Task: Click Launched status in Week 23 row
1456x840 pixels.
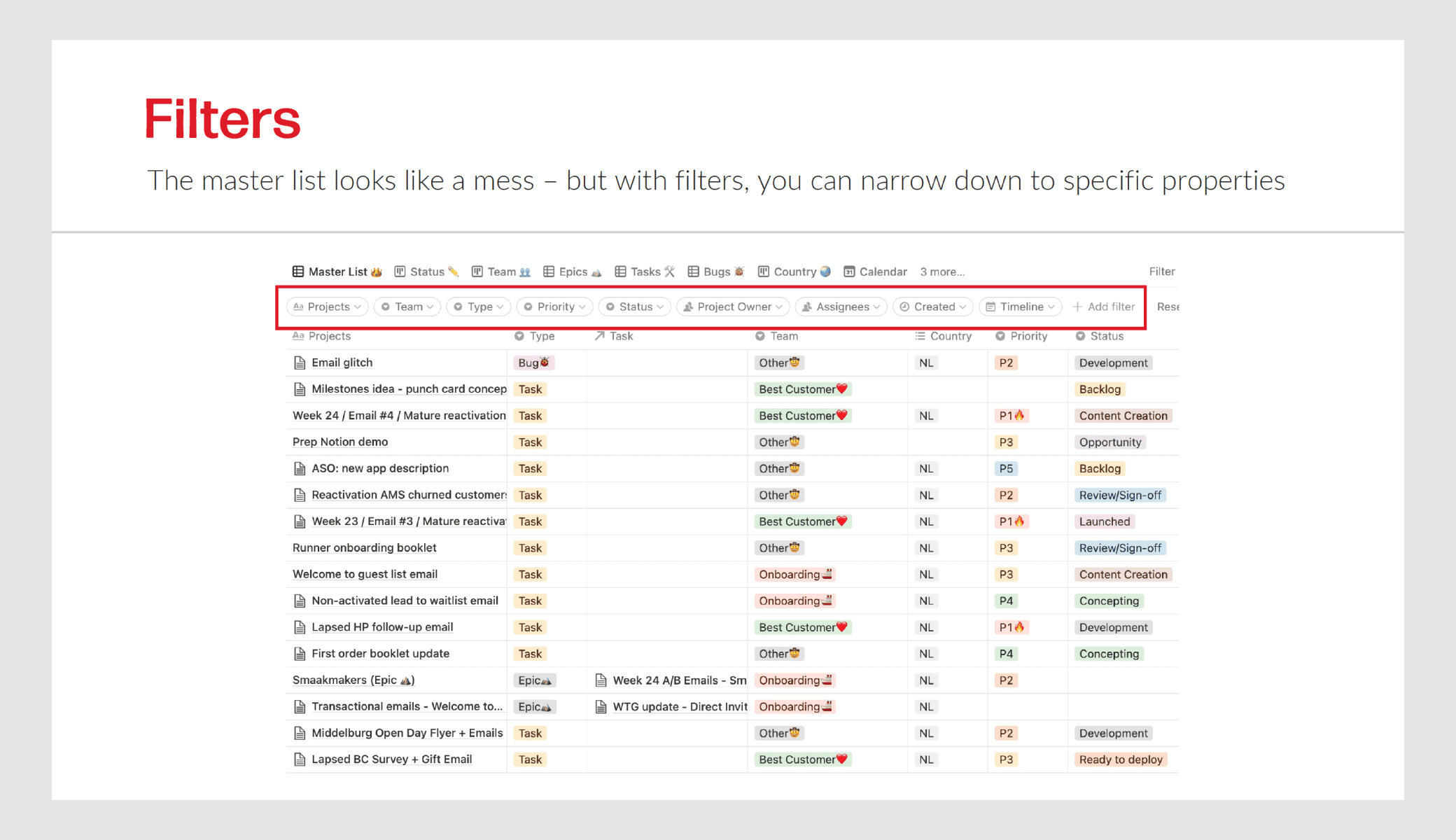Action: tap(1105, 521)
